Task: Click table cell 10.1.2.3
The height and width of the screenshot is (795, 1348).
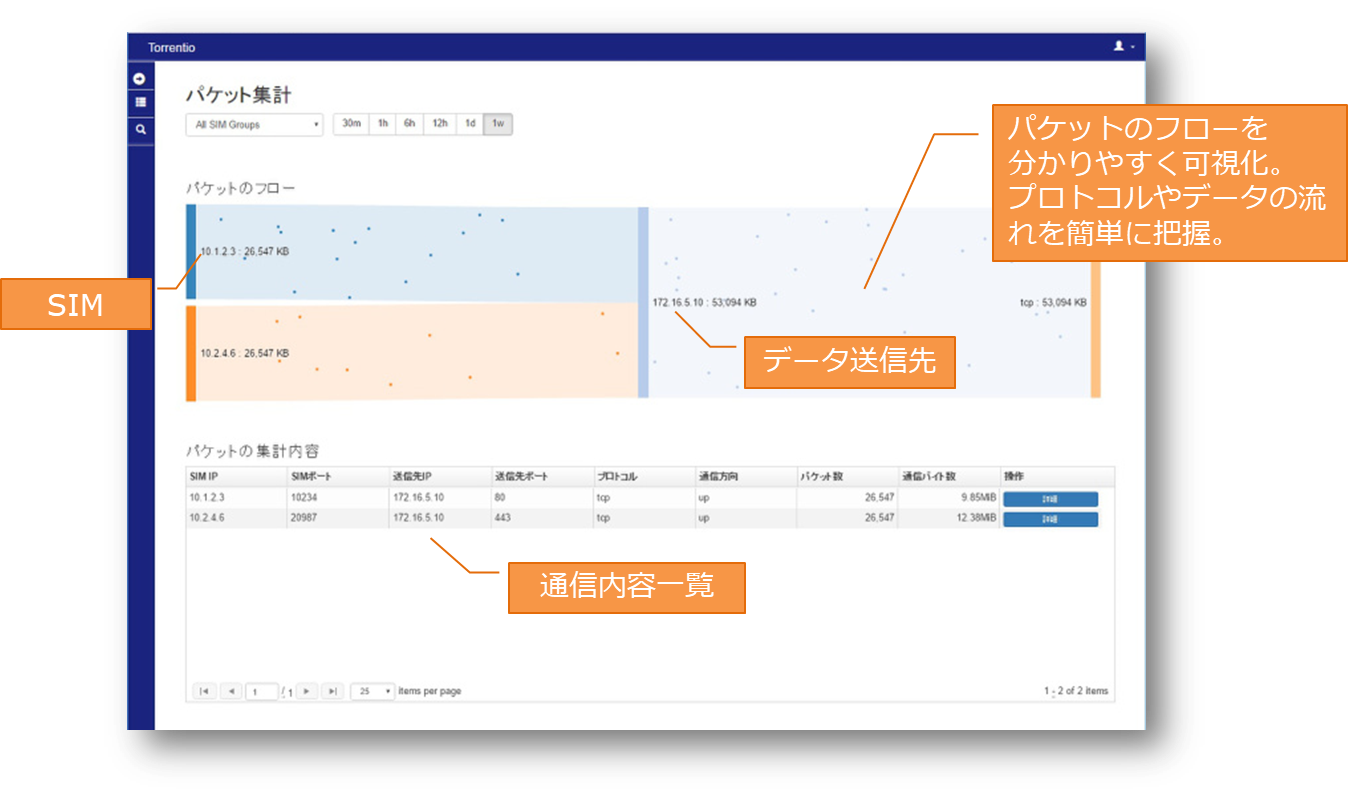Action: (236, 498)
